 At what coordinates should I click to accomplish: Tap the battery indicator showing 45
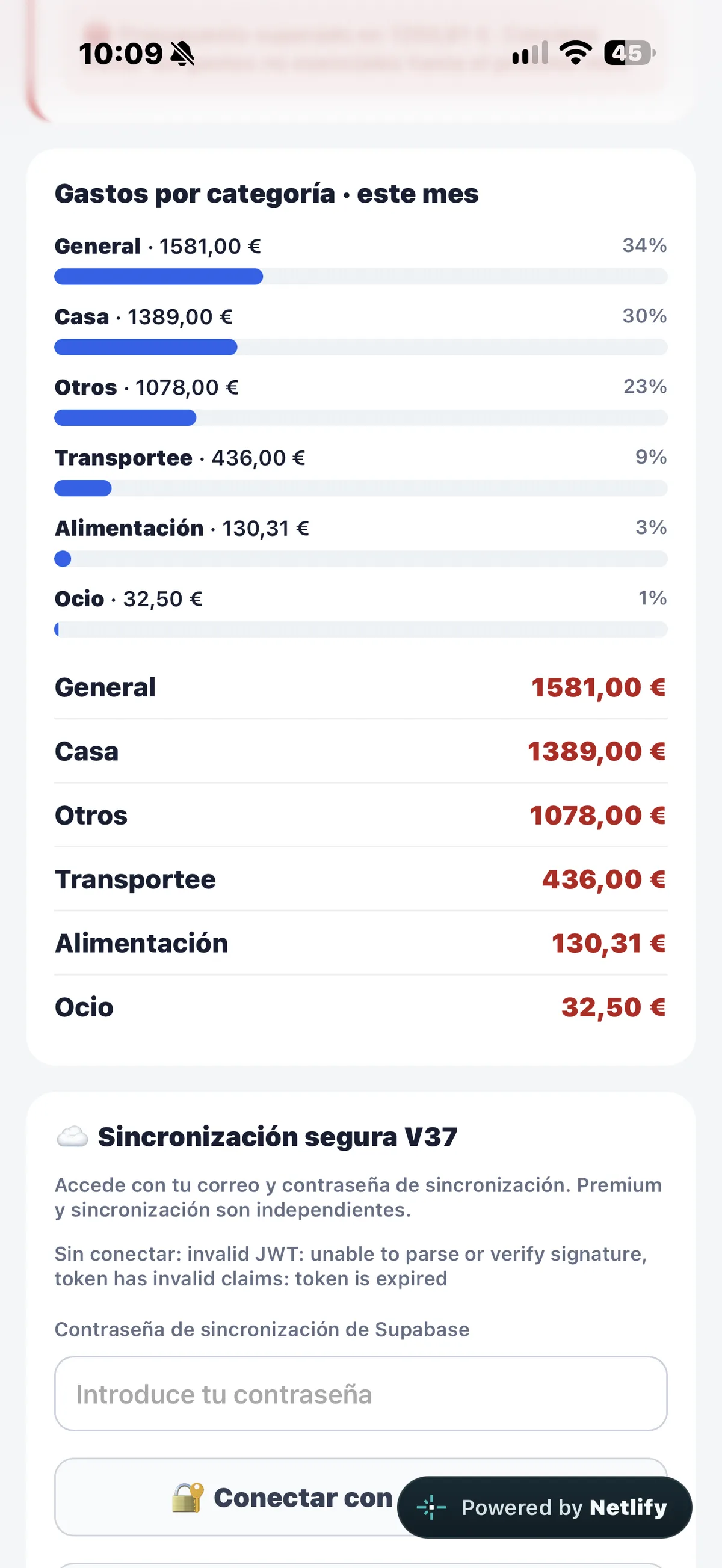click(x=629, y=53)
